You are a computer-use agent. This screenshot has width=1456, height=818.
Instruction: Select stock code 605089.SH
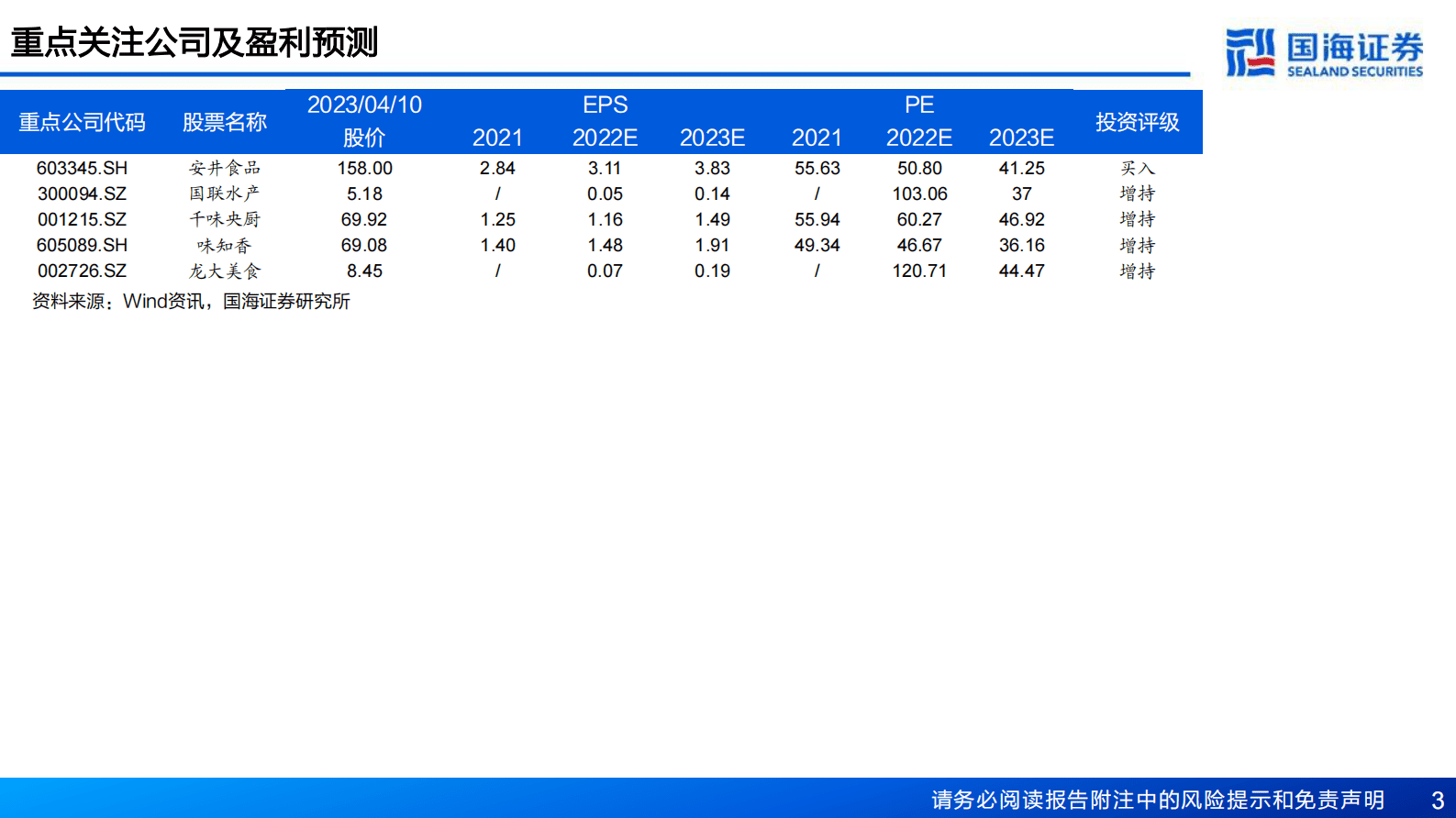tap(82, 245)
